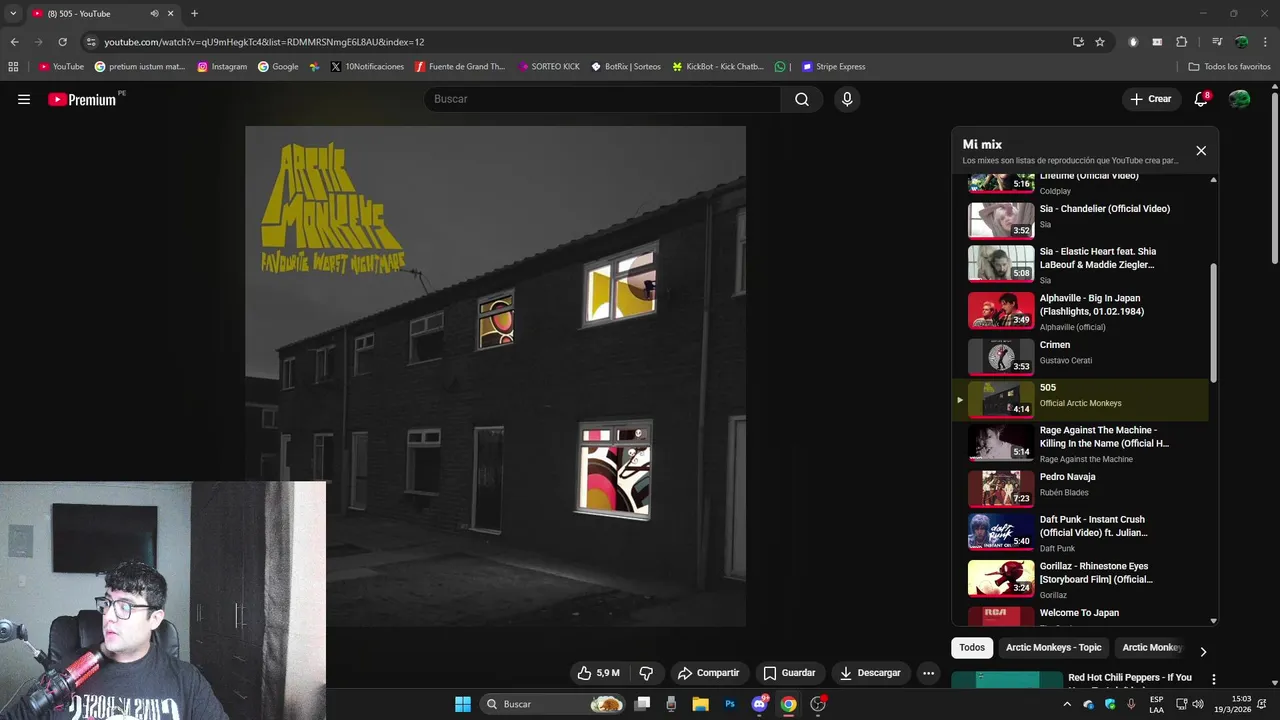Open the Chrome apps grid shortcut

coord(13,67)
